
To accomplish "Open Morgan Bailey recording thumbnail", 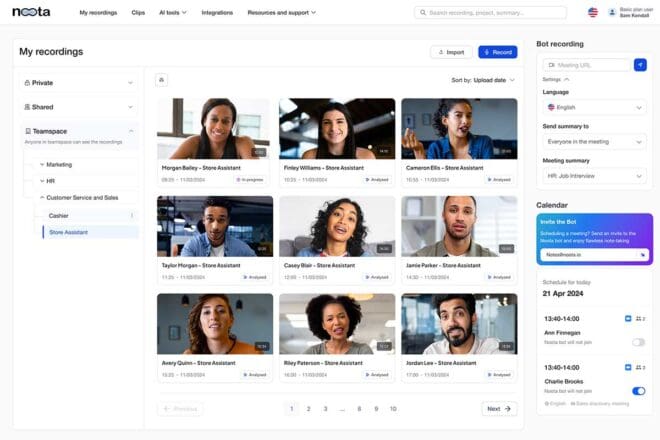I will click(213, 128).
